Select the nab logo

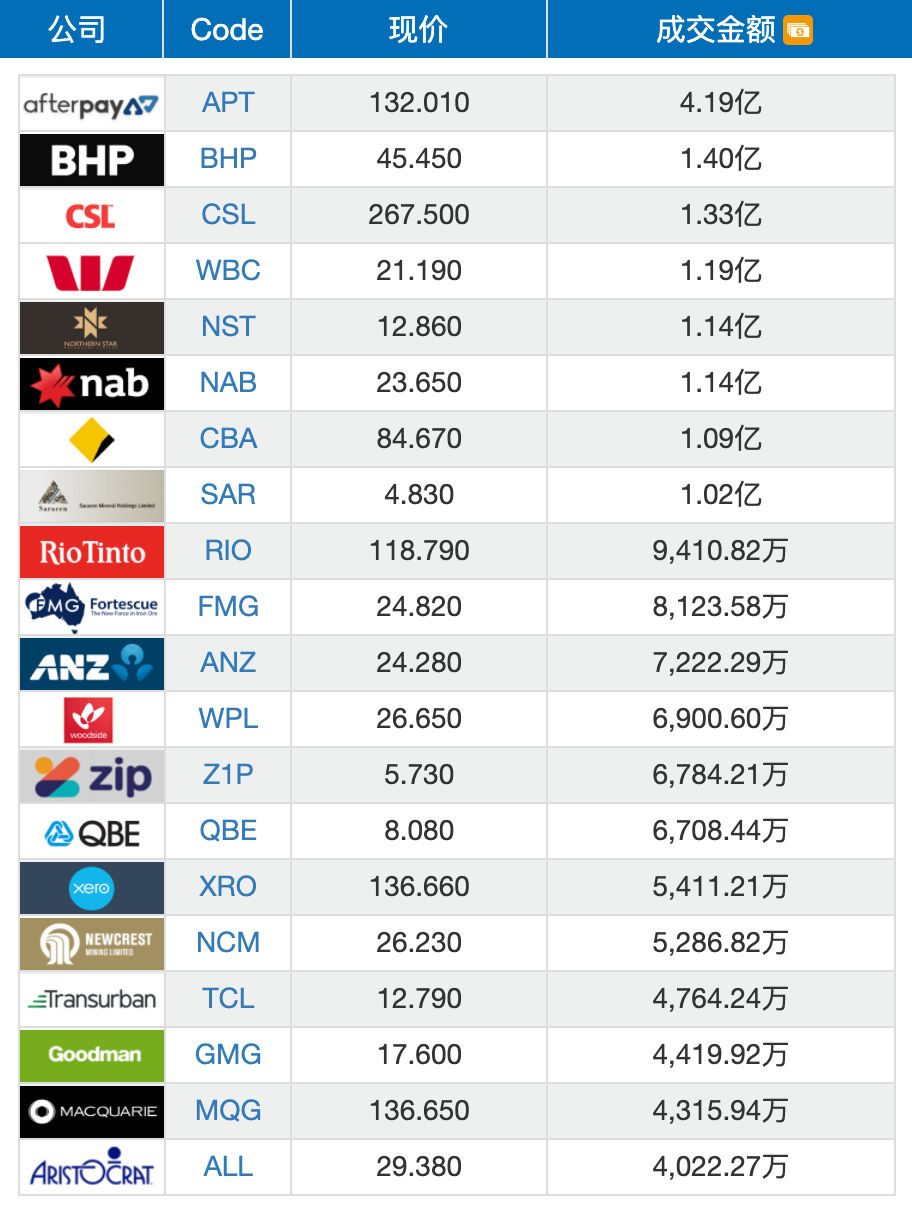pyautogui.click(x=92, y=383)
